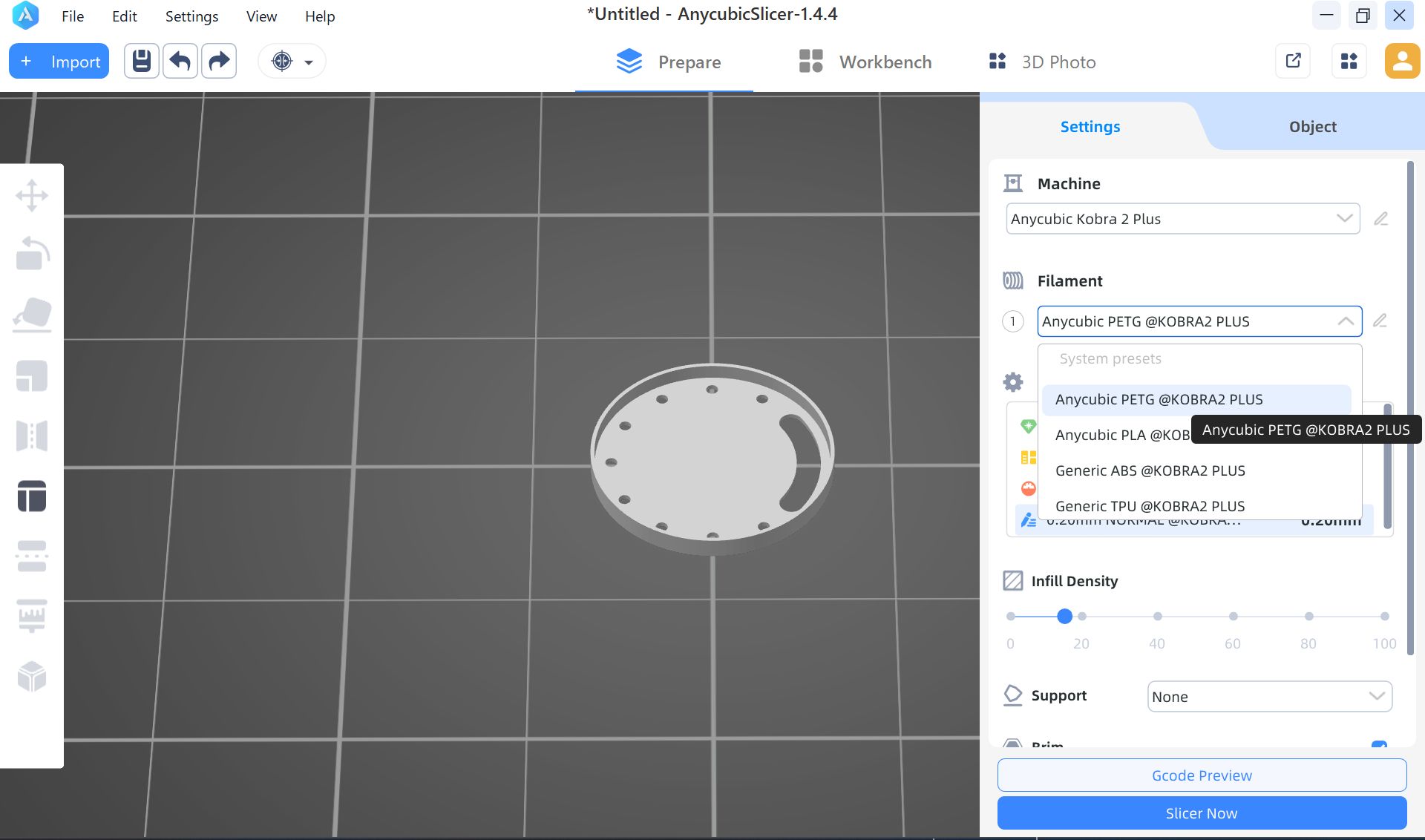This screenshot has height=840, width=1425.
Task: Open the user account icon
Action: (1402, 61)
